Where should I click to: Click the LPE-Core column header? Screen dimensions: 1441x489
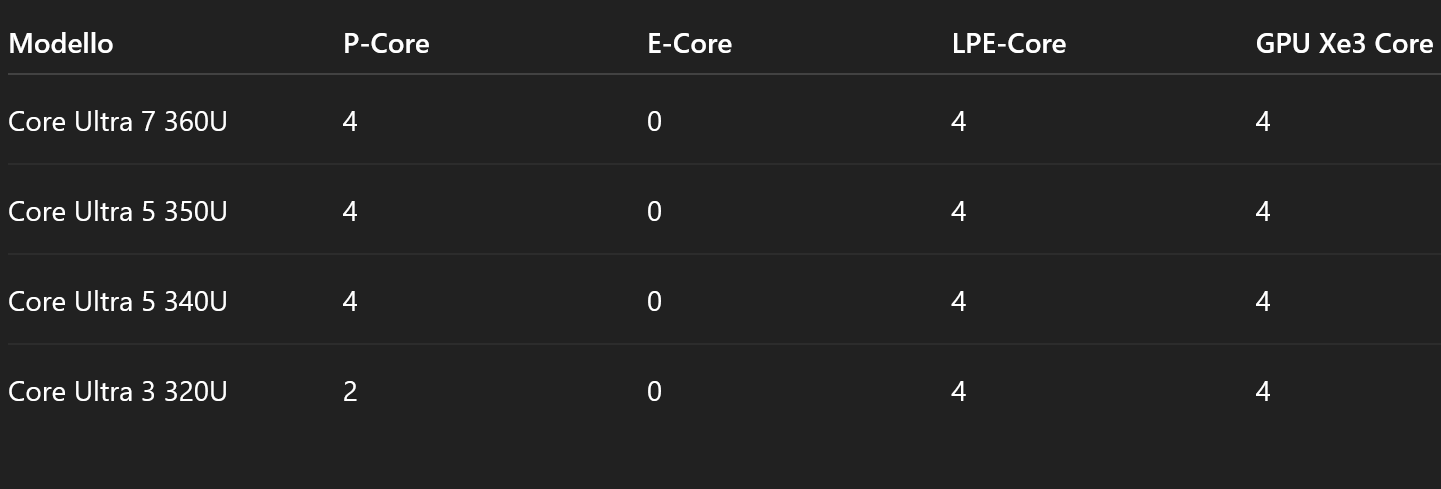(x=1009, y=44)
